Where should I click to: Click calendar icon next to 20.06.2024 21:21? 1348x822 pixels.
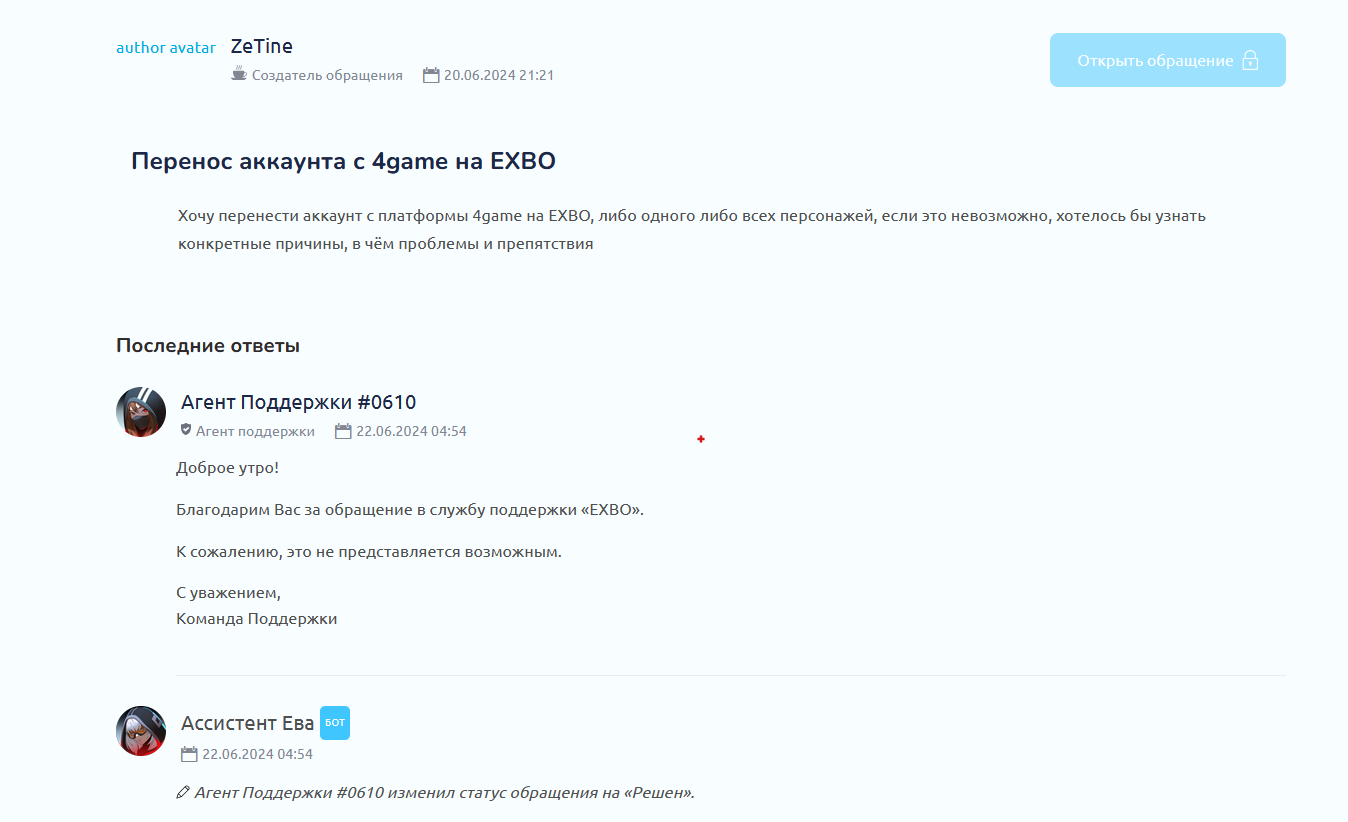point(431,75)
